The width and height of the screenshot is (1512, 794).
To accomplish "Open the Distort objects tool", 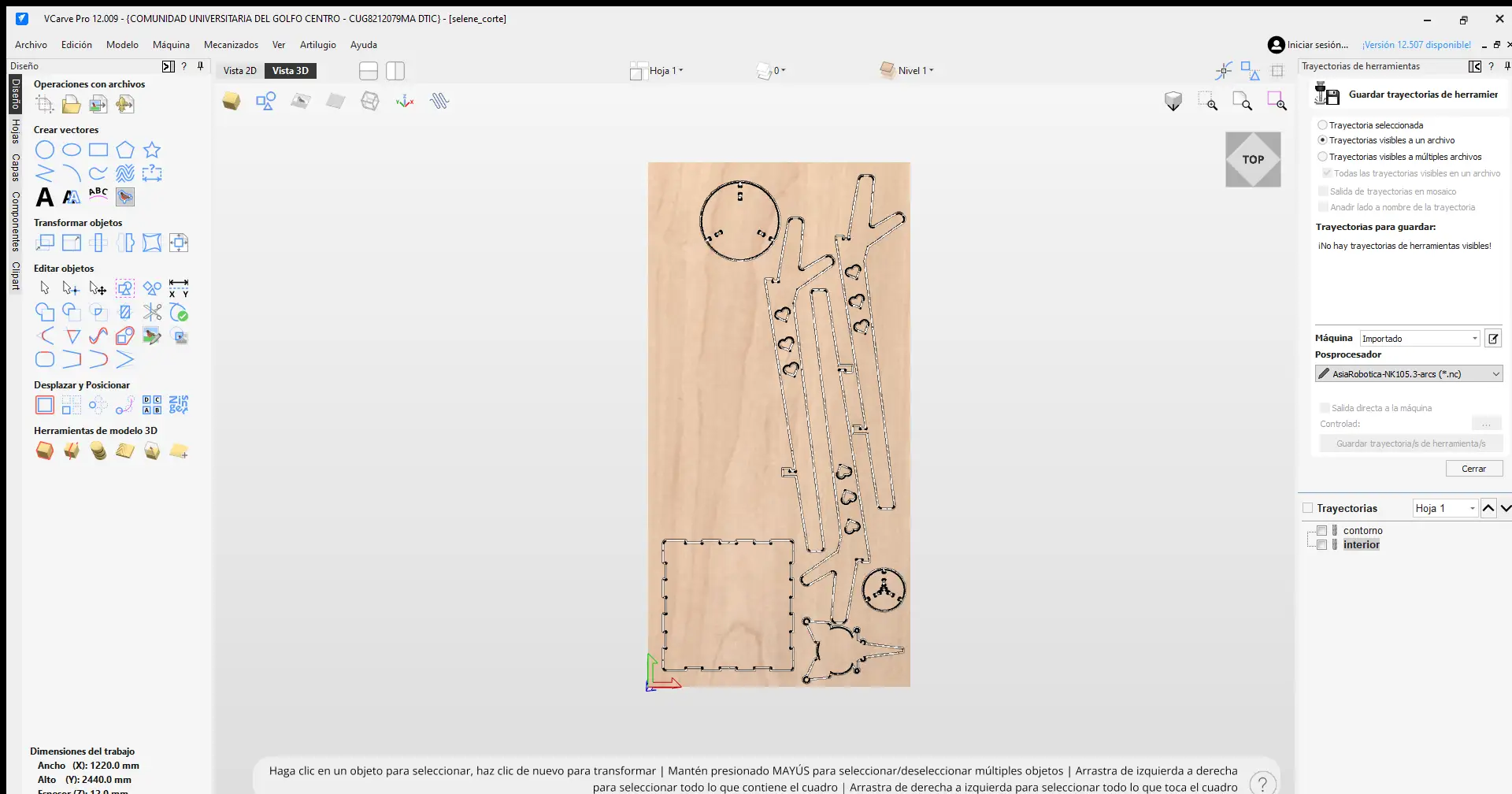I will (x=152, y=243).
